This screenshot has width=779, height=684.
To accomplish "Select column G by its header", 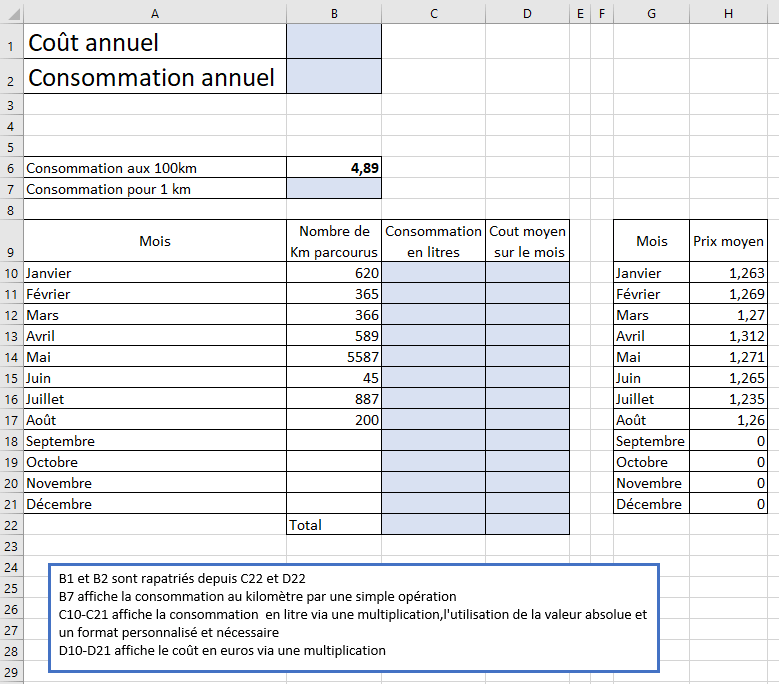I will pos(651,13).
